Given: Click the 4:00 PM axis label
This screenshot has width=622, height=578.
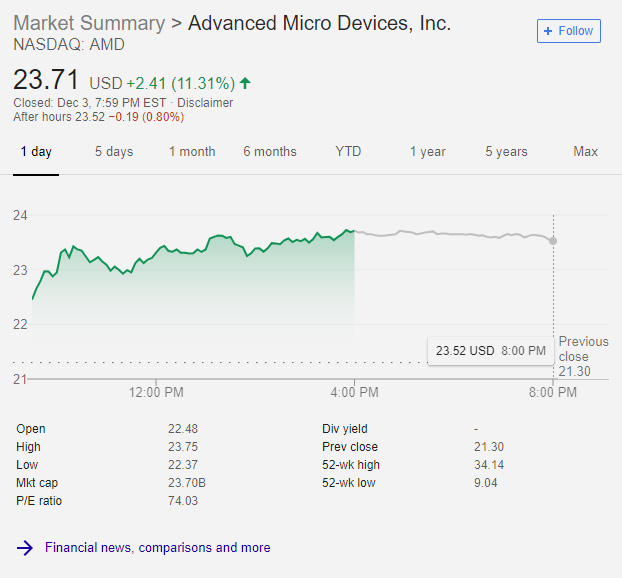Looking at the screenshot, I should coord(355,393).
